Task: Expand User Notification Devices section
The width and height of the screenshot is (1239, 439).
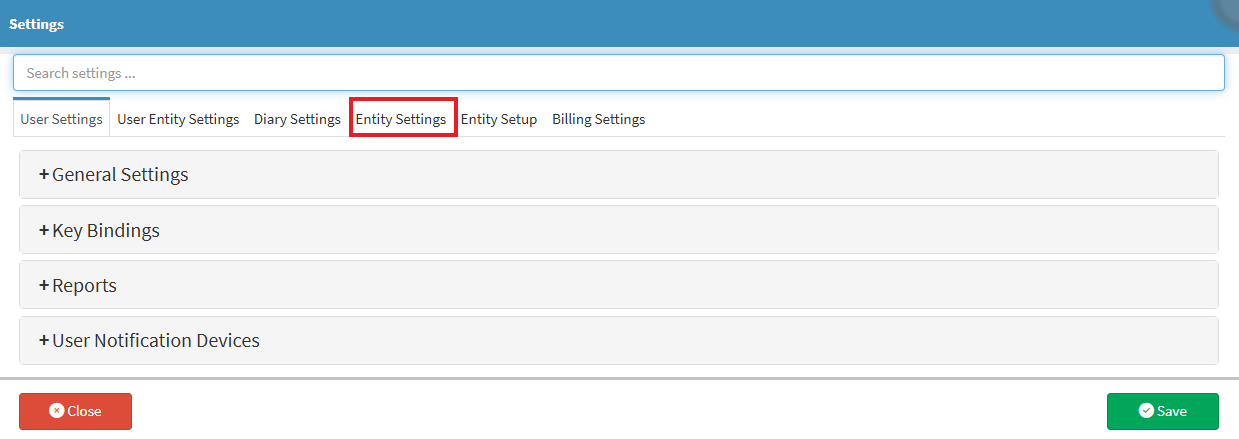Action: point(619,341)
